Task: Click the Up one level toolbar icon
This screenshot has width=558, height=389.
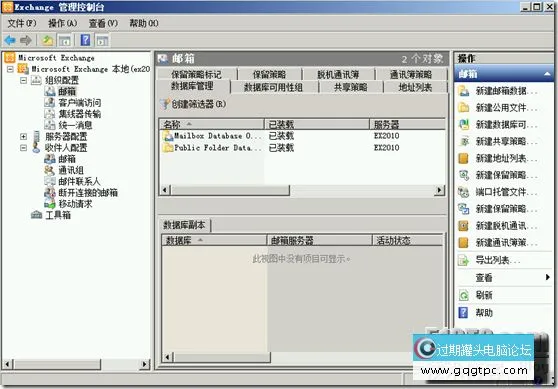Action: [x=48, y=40]
